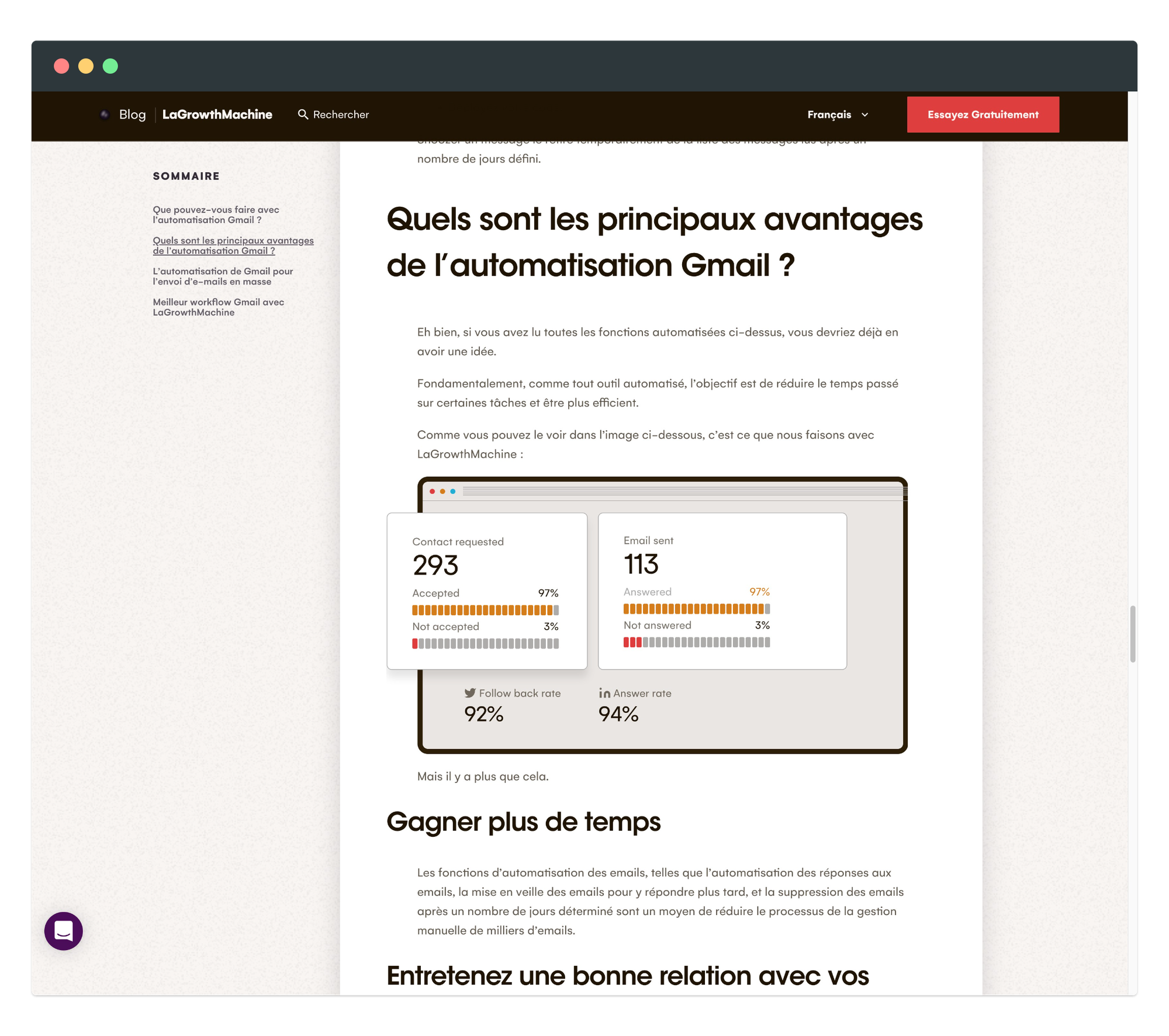Click Essayez Gratuitement button
This screenshot has width=1169, height=1036.
[983, 115]
